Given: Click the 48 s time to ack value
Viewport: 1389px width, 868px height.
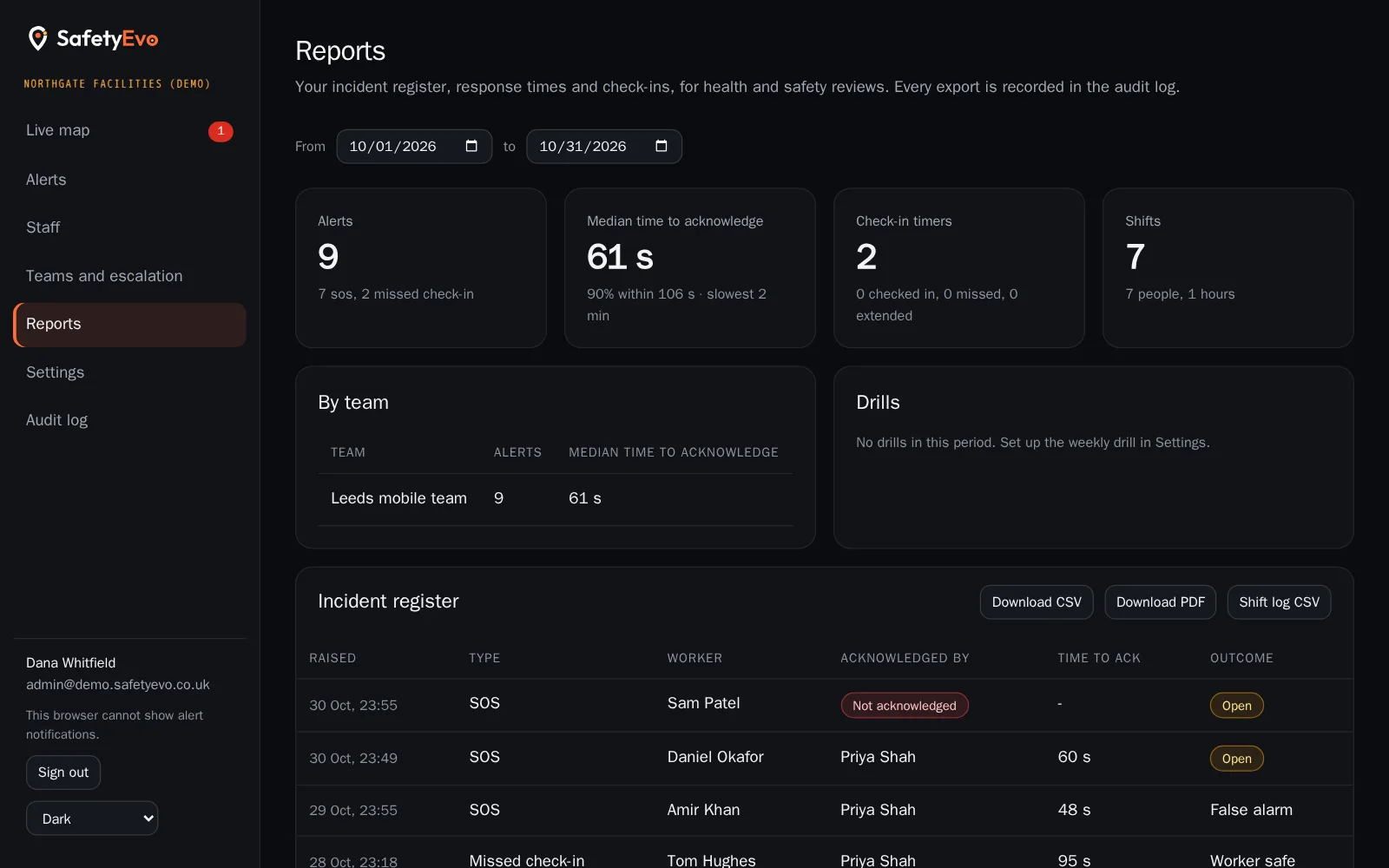Looking at the screenshot, I should coord(1074,810).
